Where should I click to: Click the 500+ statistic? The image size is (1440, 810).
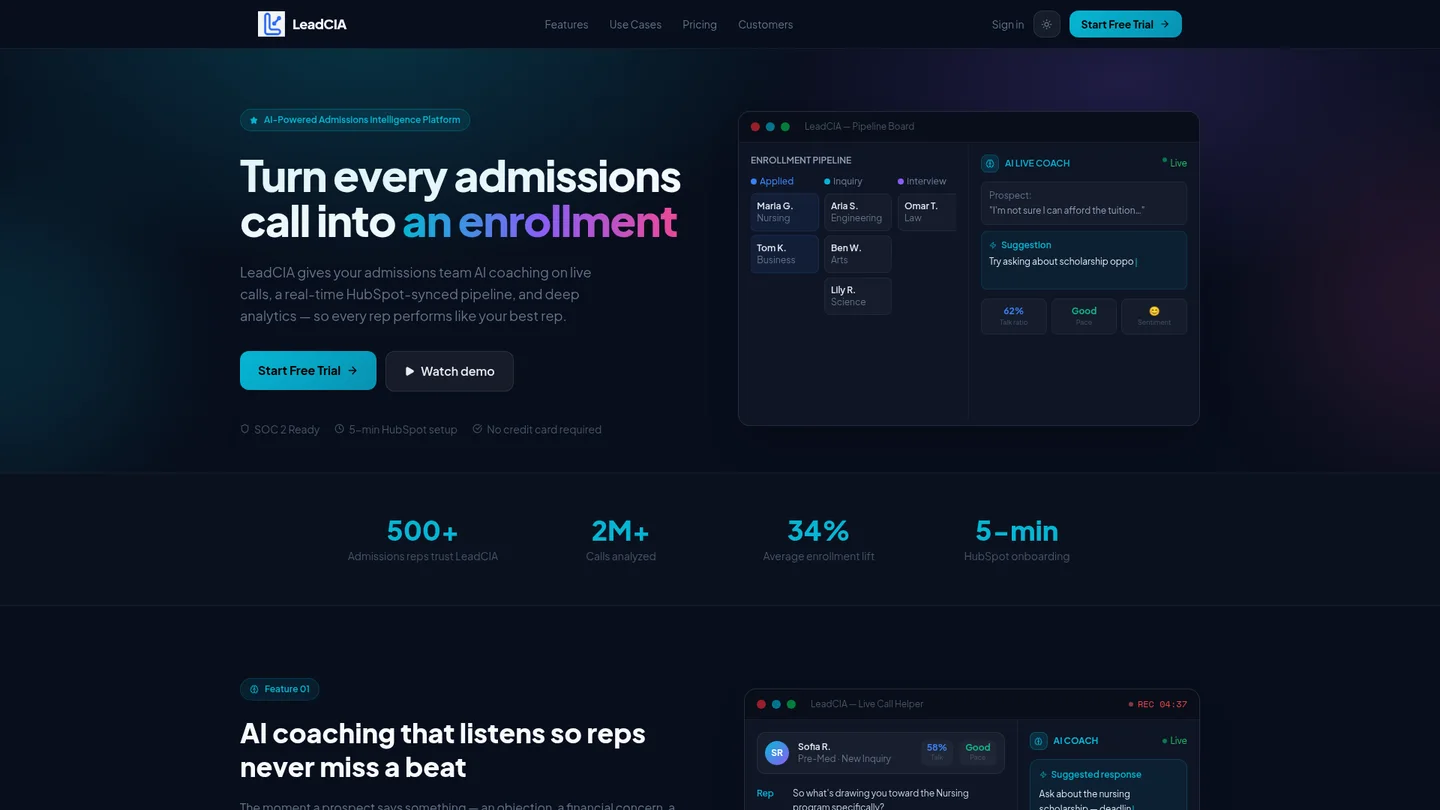click(x=422, y=540)
